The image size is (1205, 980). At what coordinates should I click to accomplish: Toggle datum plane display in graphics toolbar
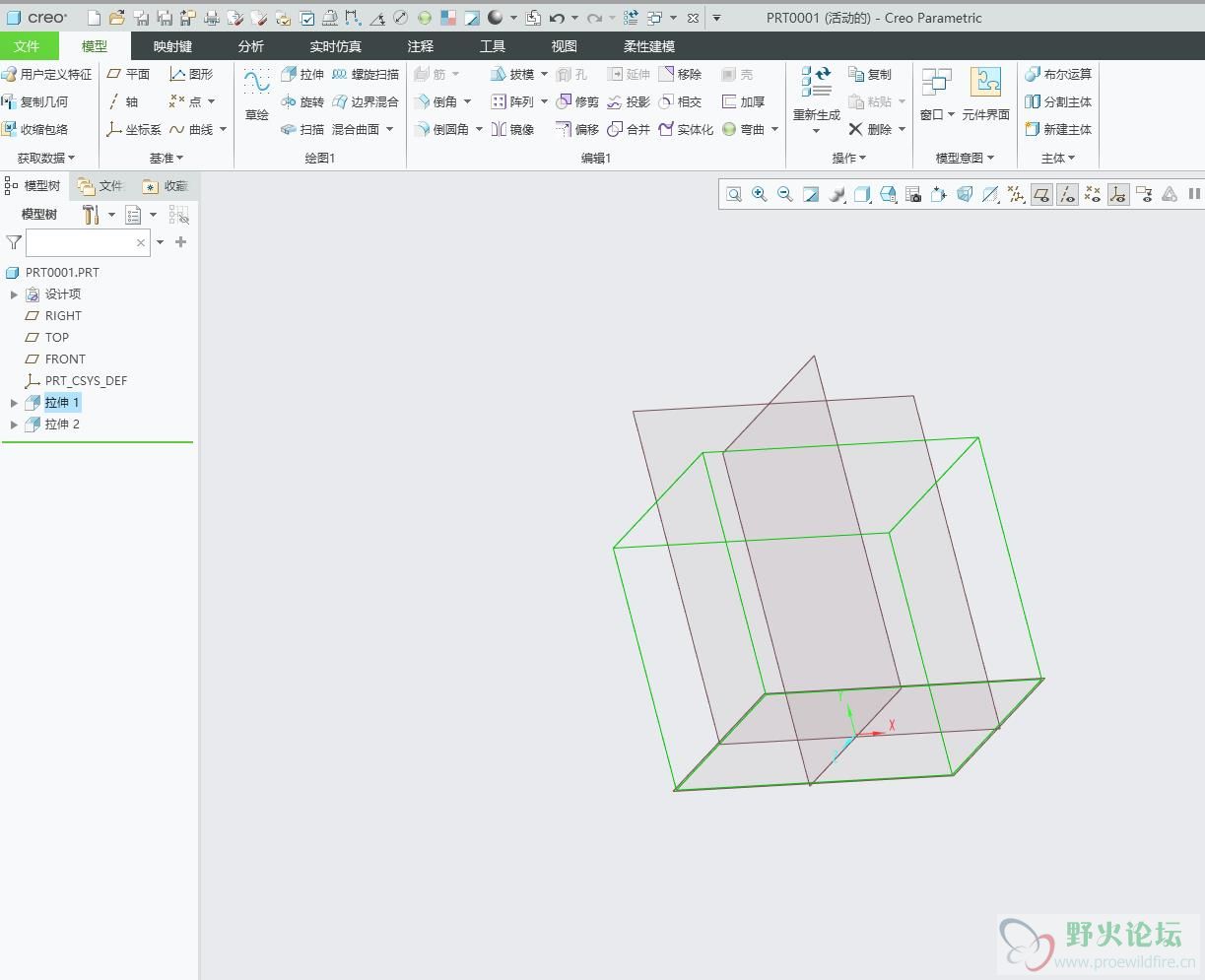pos(1041,194)
